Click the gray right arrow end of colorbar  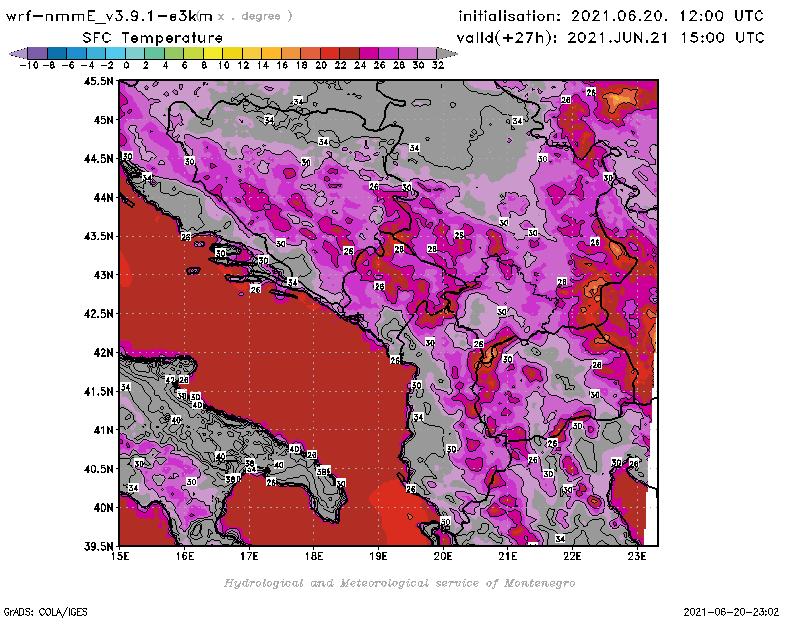pos(447,54)
